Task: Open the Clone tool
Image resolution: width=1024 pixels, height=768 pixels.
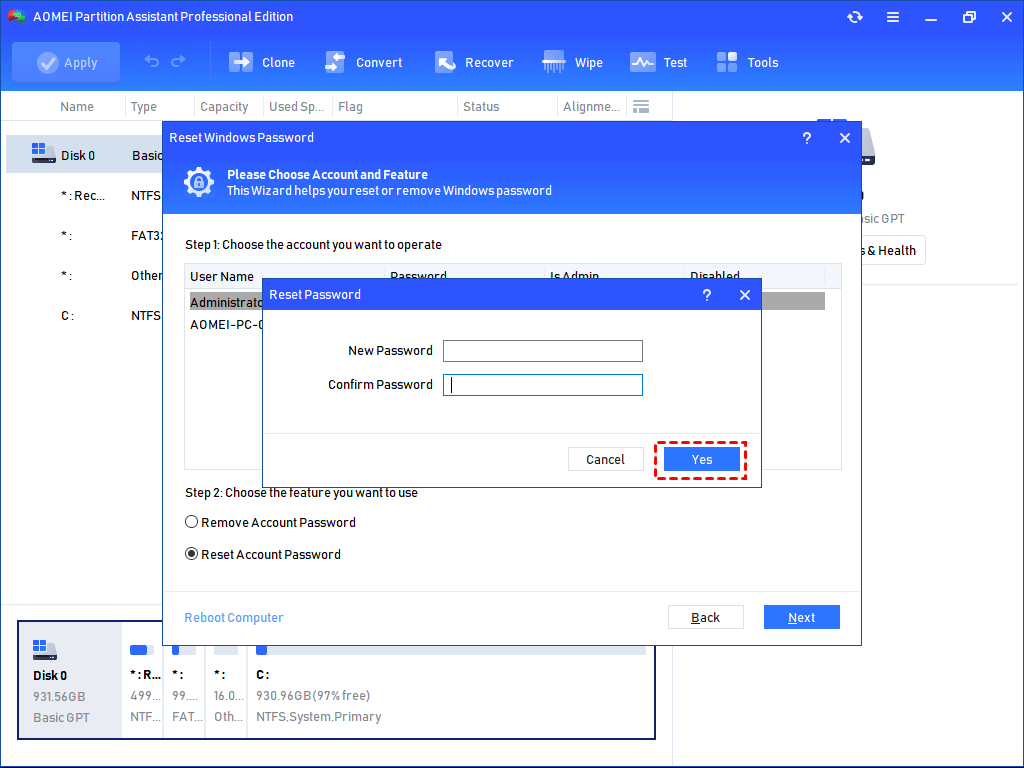Action: pyautogui.click(x=261, y=61)
